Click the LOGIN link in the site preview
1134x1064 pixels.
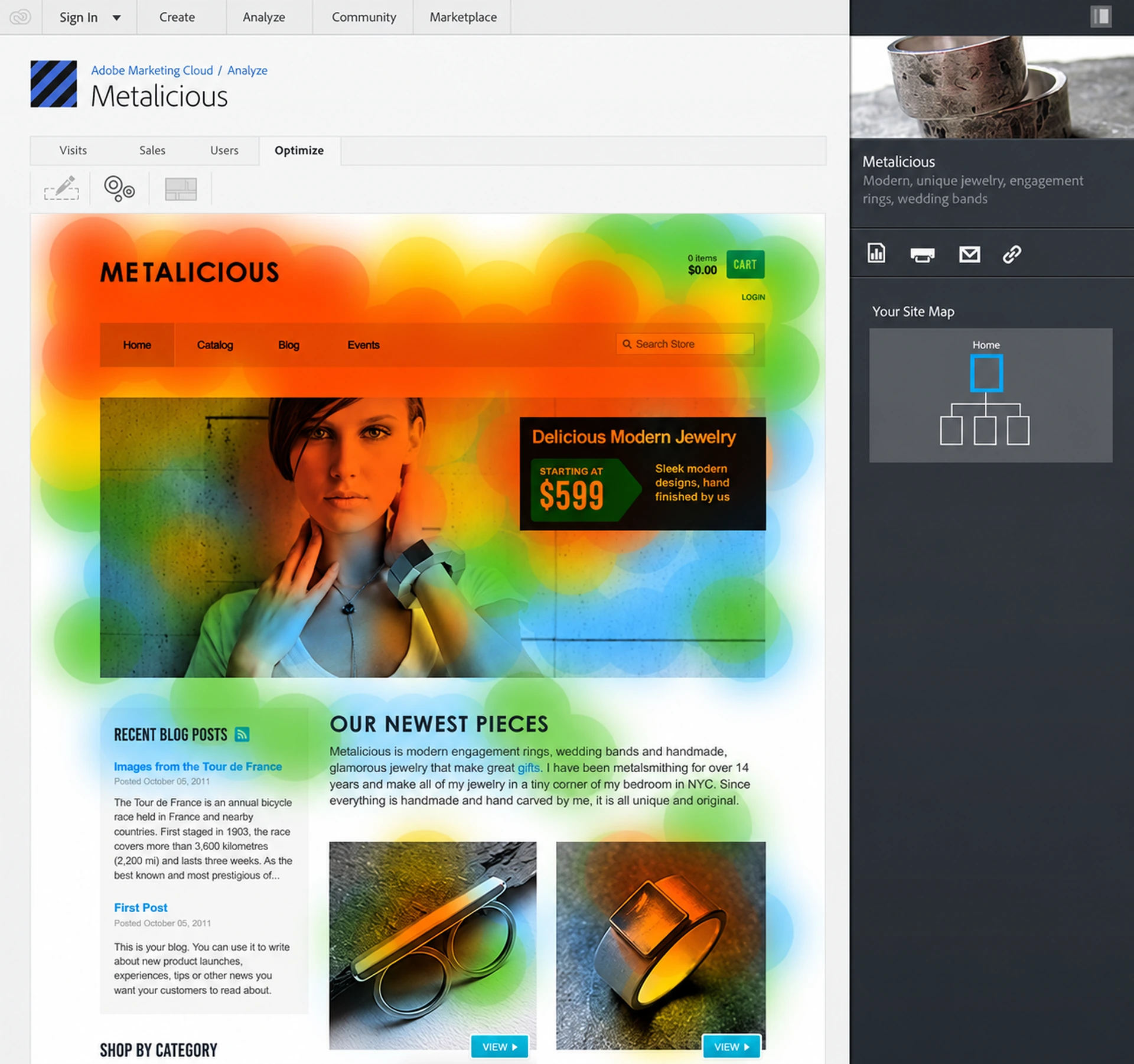753,297
